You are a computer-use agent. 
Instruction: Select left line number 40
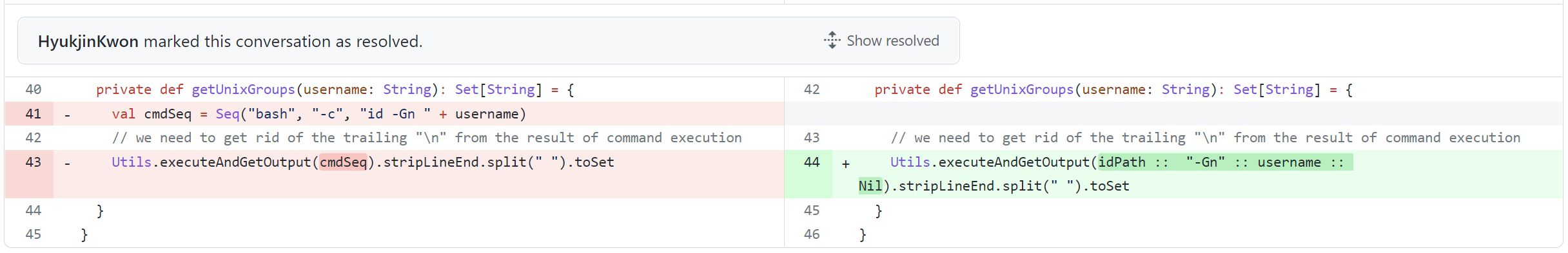pyautogui.click(x=33, y=89)
